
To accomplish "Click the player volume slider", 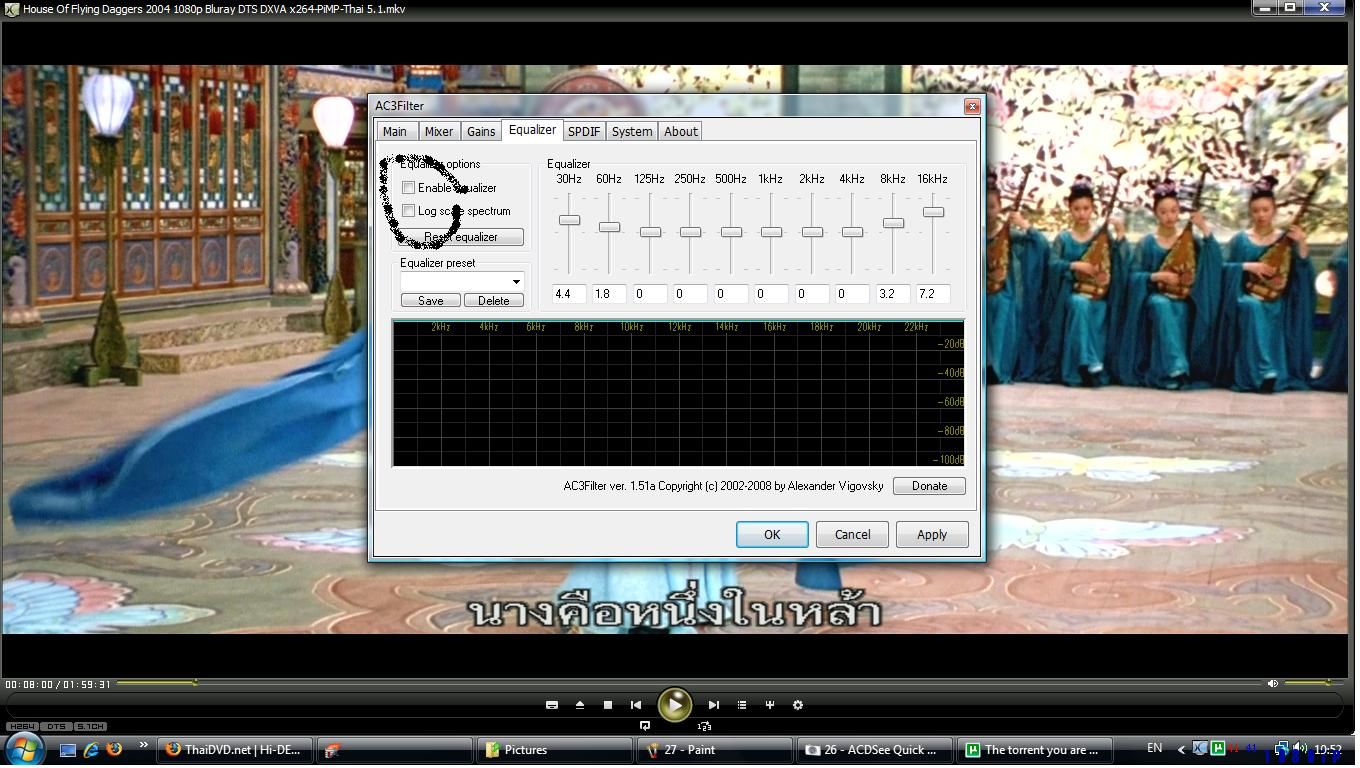I will 1313,684.
